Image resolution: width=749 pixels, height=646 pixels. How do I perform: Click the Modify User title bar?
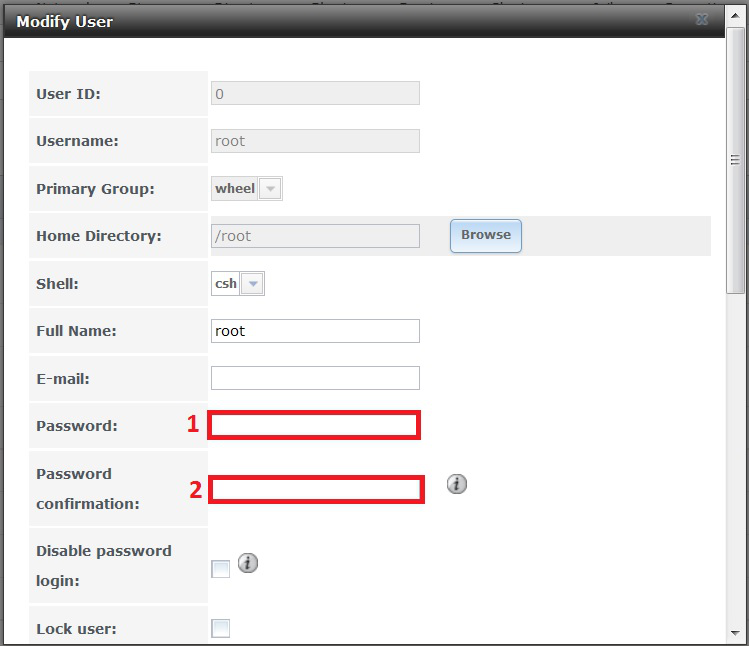pyautogui.click(x=350, y=20)
